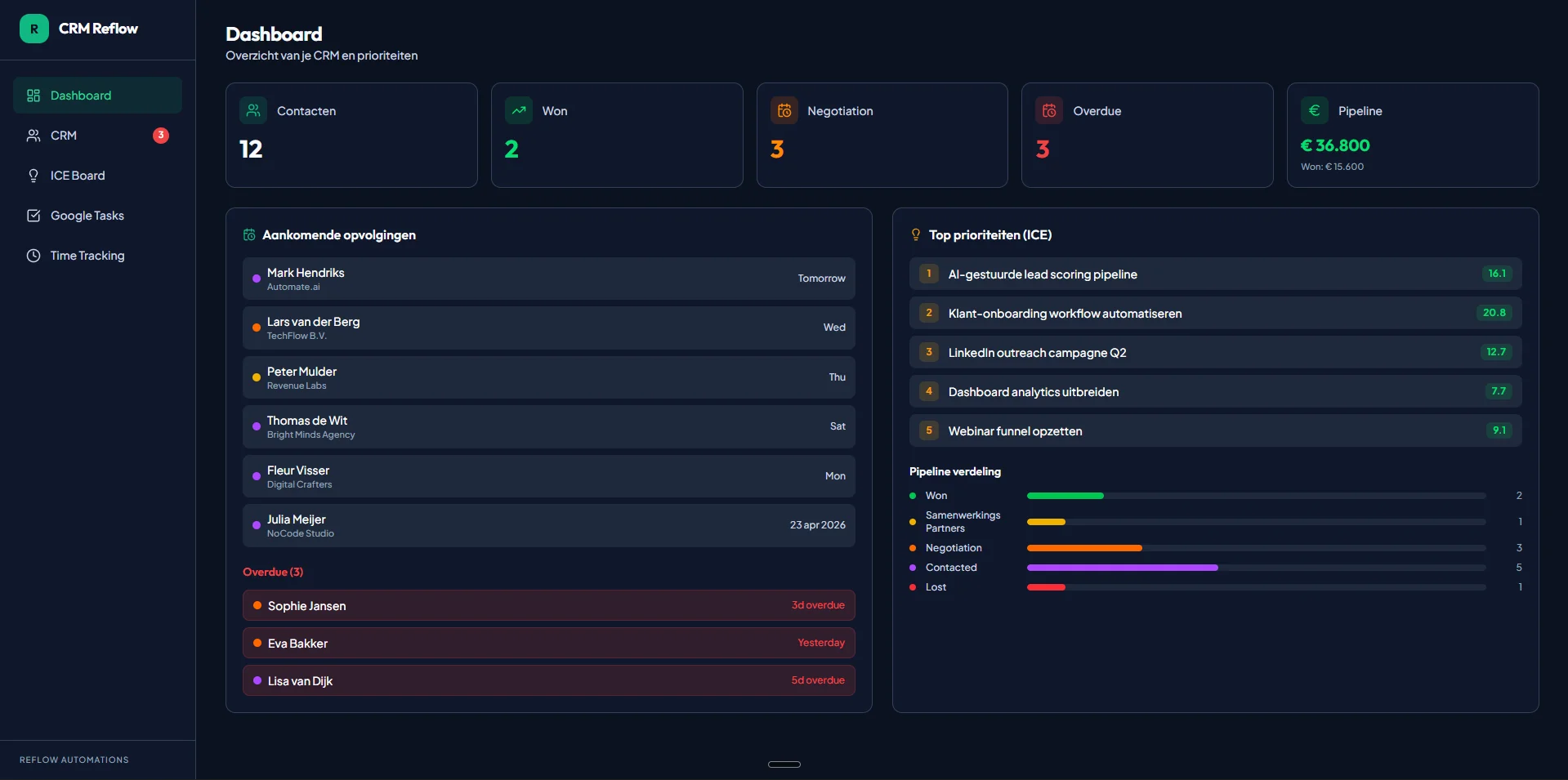Click the 20.8 ICE score badge
This screenshot has width=1568, height=780.
(x=1494, y=313)
